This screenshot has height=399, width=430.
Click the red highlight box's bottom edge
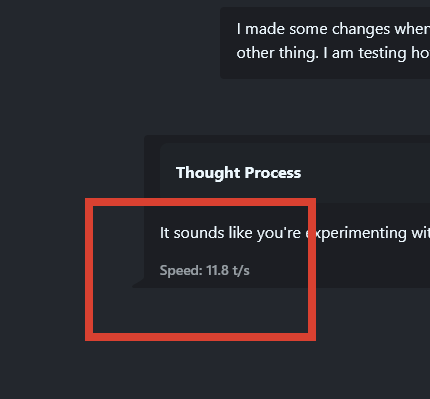[x=200, y=337]
